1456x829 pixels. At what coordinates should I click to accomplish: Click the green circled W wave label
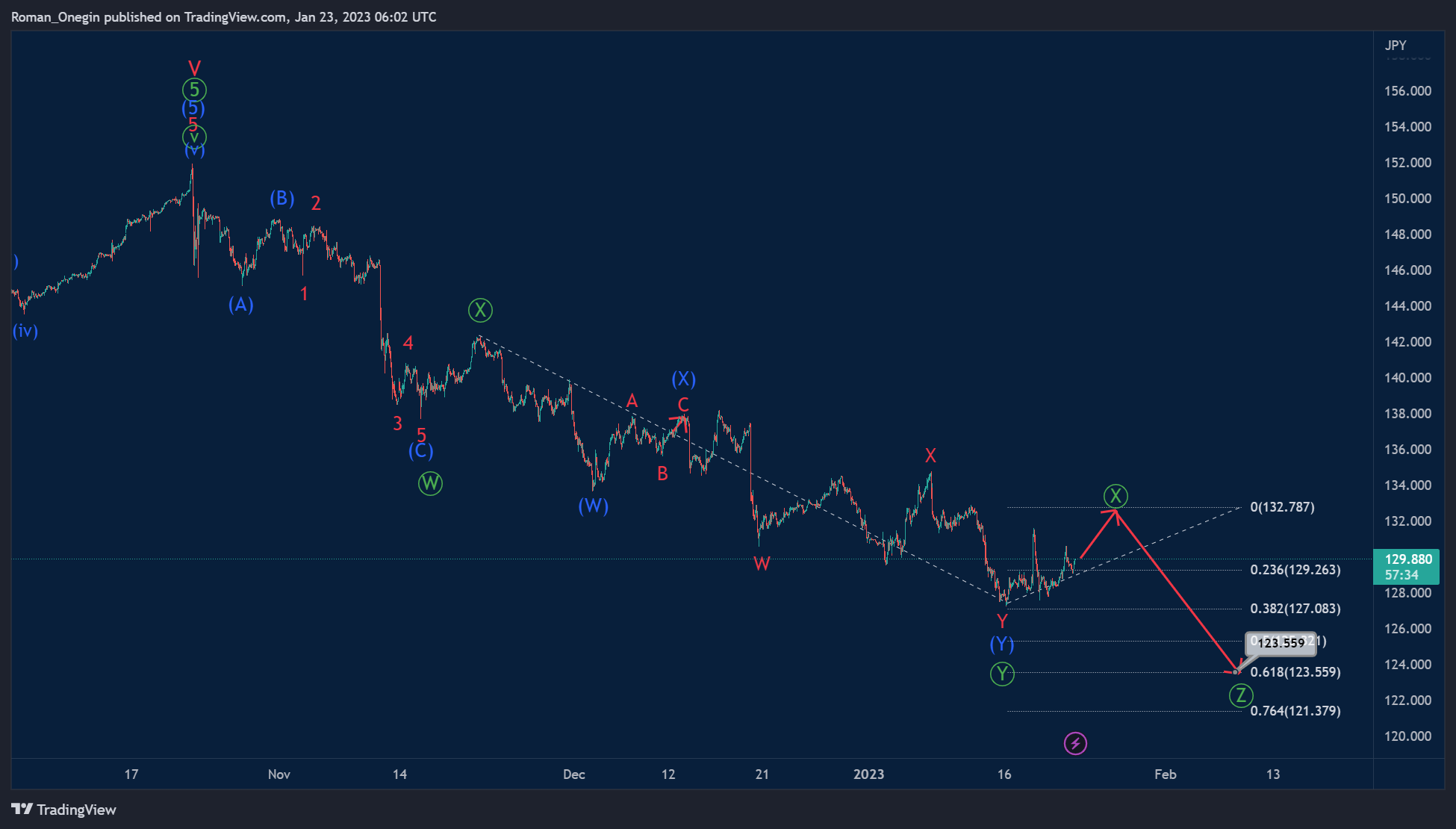pos(430,483)
